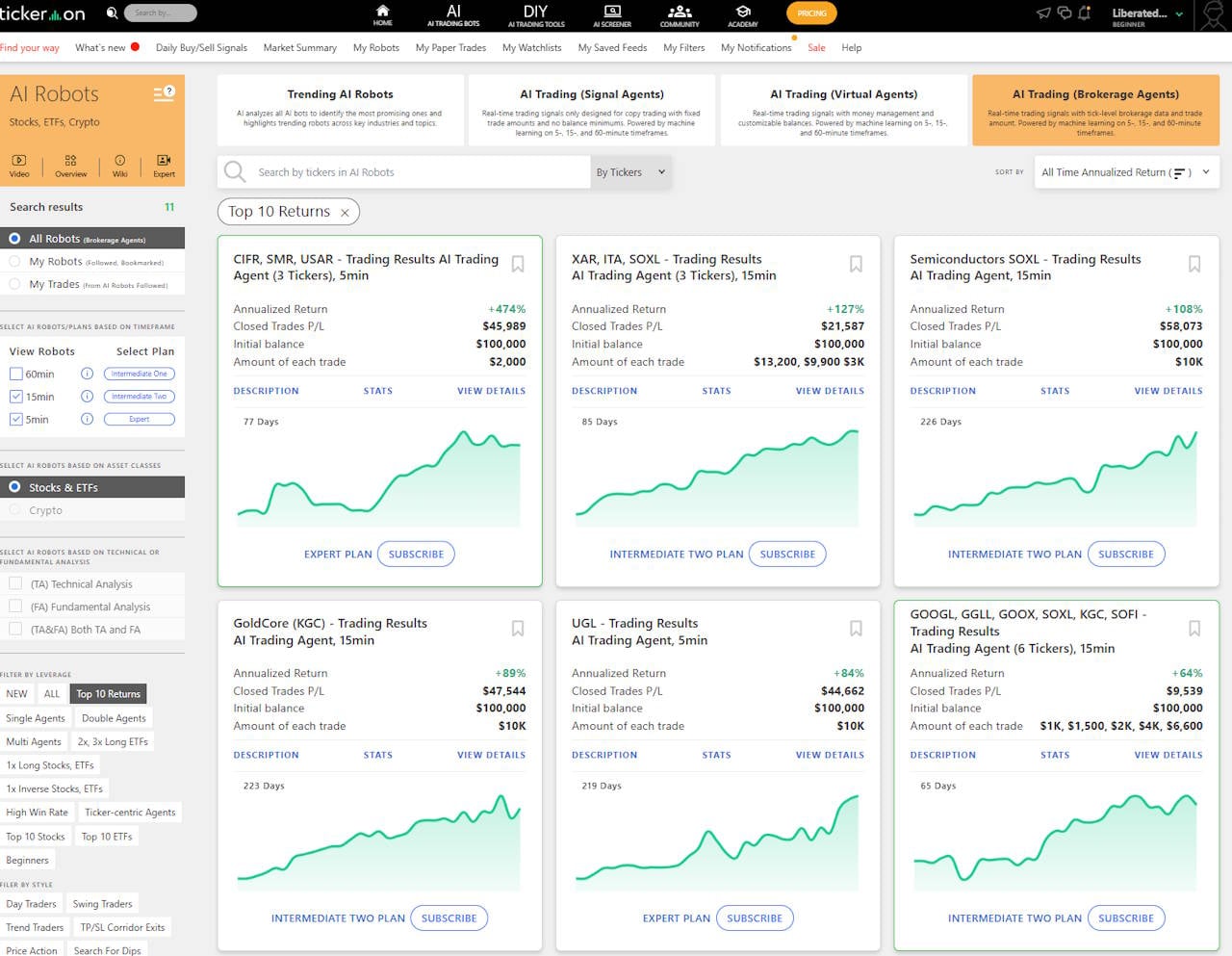Check the (TA&FA) Both TA and FA box
1232x956 pixels.
click(x=15, y=629)
